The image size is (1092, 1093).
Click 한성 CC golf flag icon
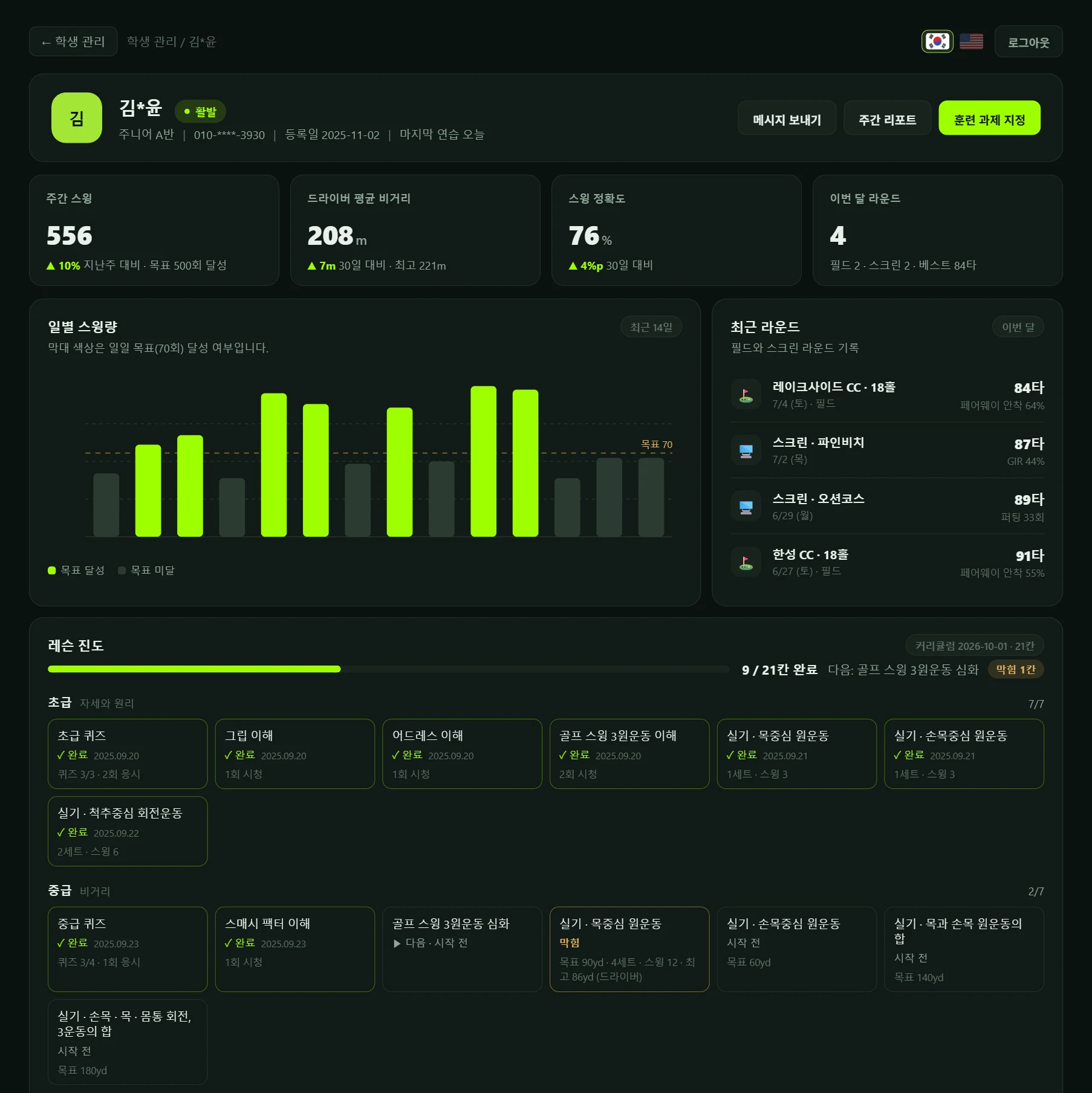[746, 562]
